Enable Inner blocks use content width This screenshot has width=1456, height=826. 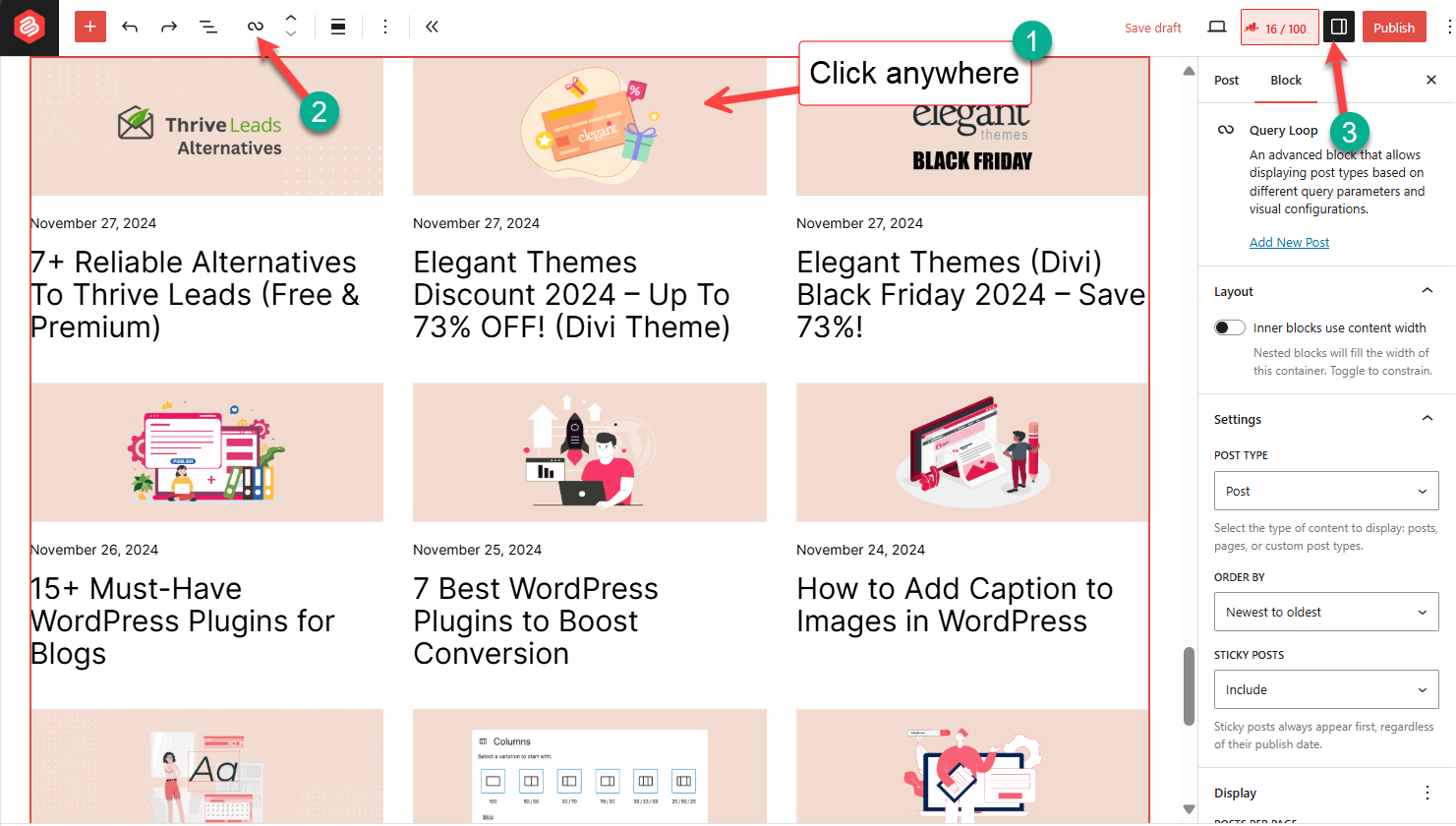(1228, 326)
